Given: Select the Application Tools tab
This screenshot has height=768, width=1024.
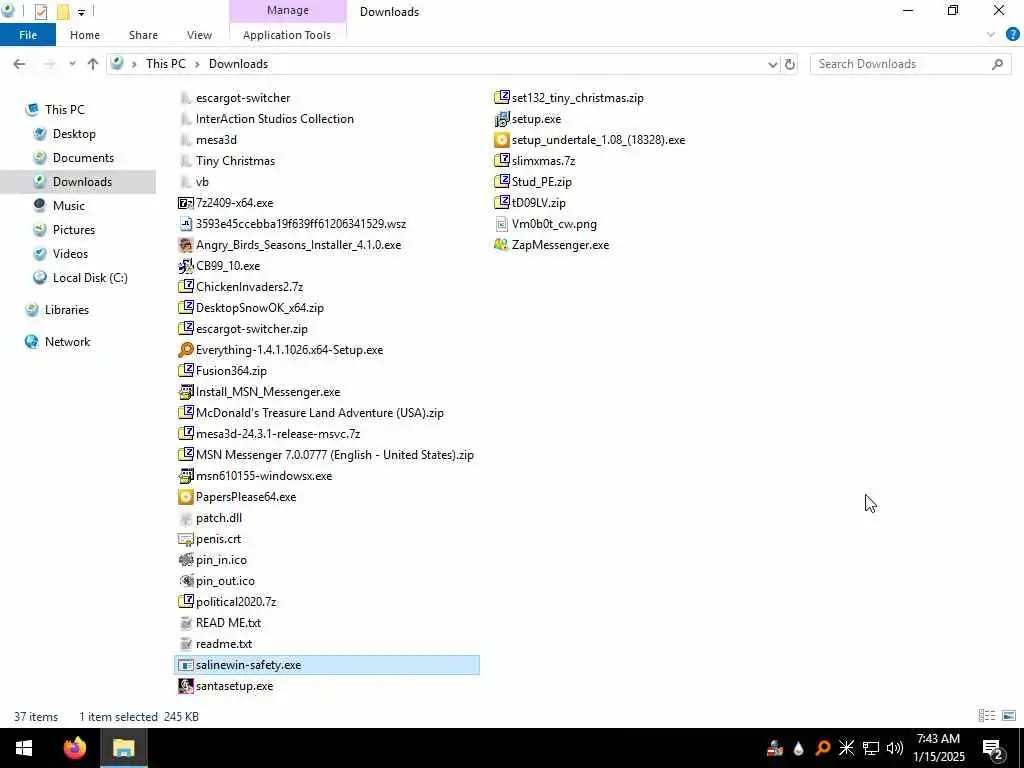Looking at the screenshot, I should (287, 35).
